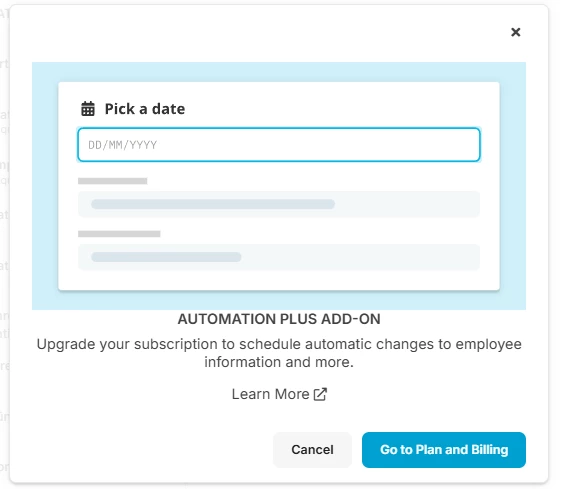Click the first long placeholder field row

pos(279,204)
